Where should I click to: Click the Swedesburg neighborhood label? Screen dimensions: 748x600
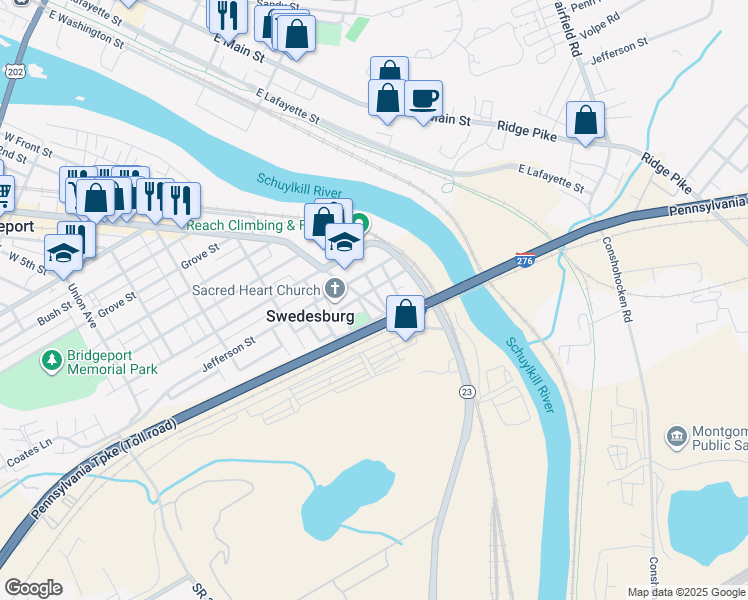pyautogui.click(x=310, y=316)
